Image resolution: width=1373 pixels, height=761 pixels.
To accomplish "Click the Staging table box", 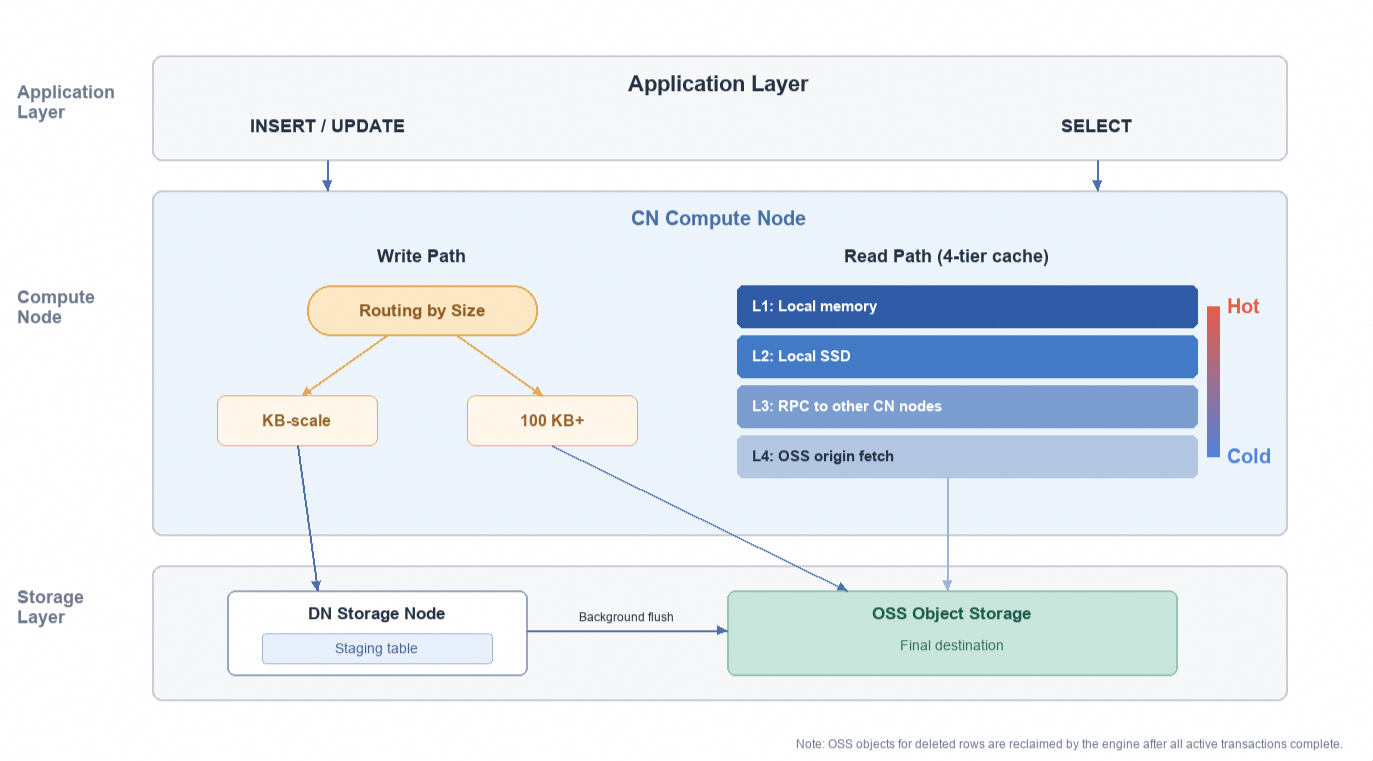I will (x=377, y=648).
